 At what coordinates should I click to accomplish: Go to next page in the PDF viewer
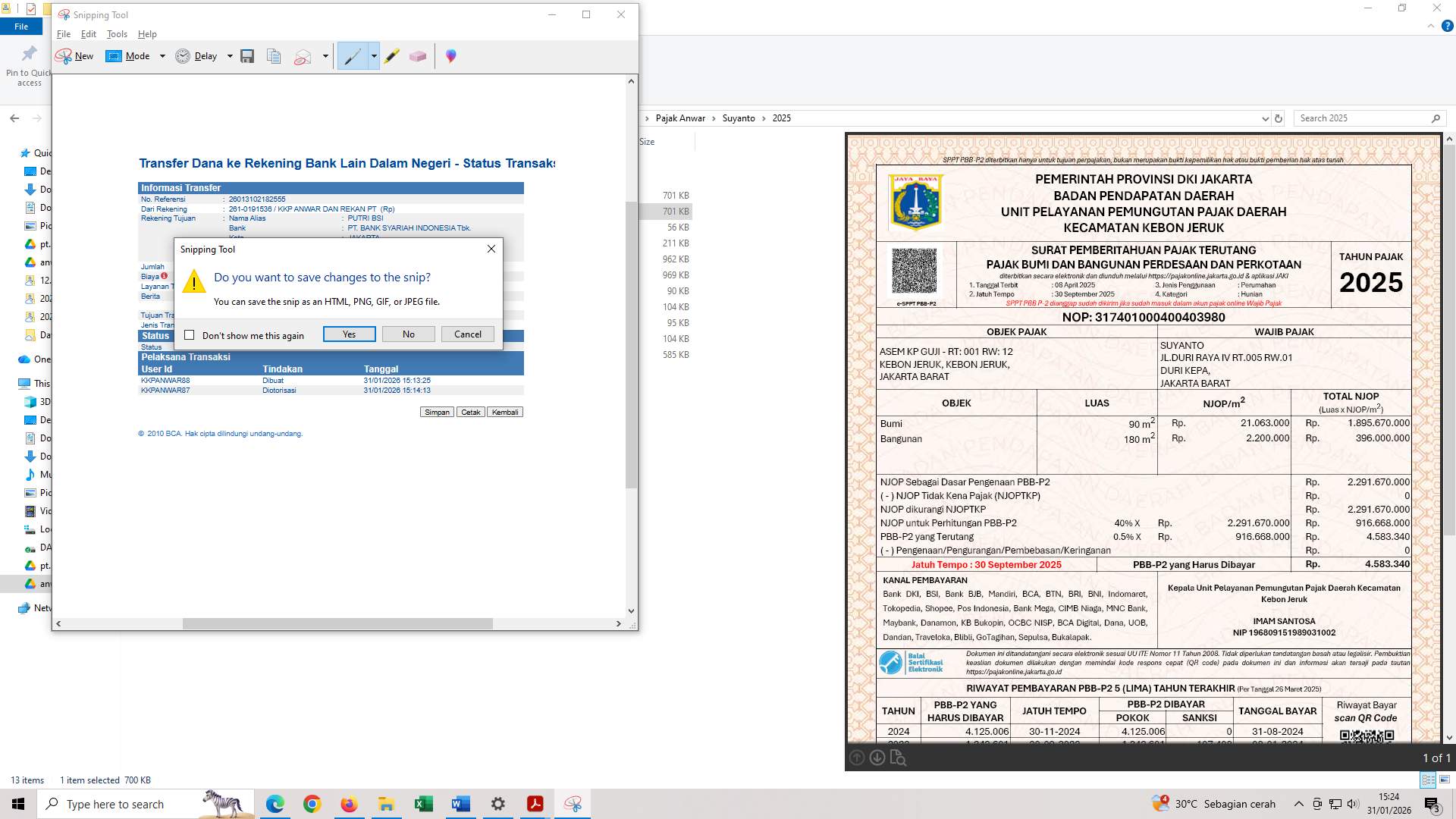point(877,758)
